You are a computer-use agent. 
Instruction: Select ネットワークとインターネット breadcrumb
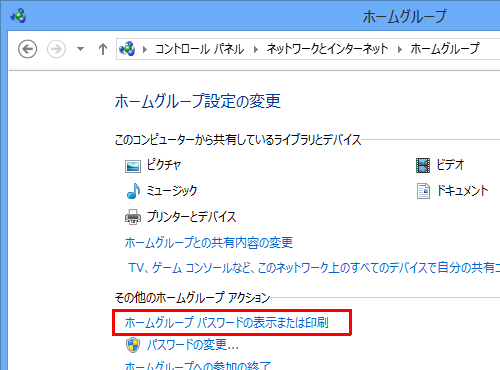click(x=327, y=49)
